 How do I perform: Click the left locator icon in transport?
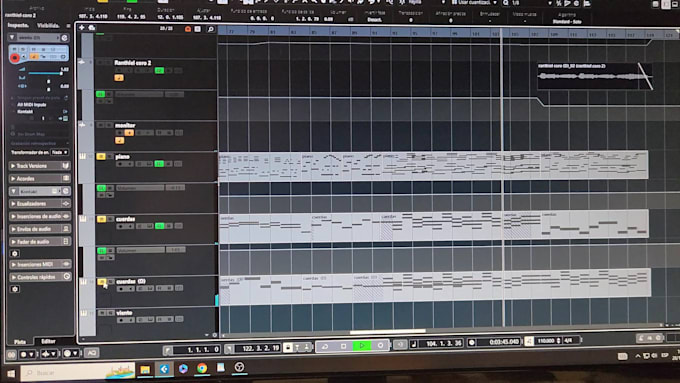tap(167, 350)
